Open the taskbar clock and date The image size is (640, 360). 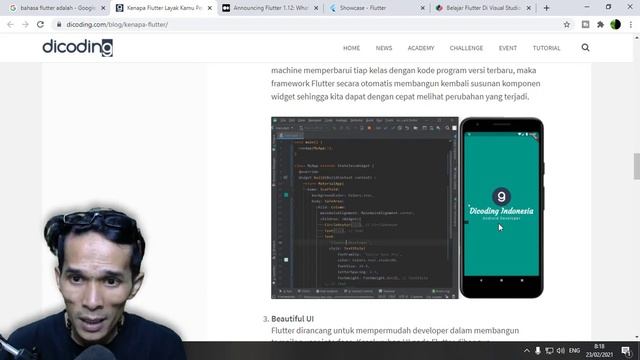(599, 351)
